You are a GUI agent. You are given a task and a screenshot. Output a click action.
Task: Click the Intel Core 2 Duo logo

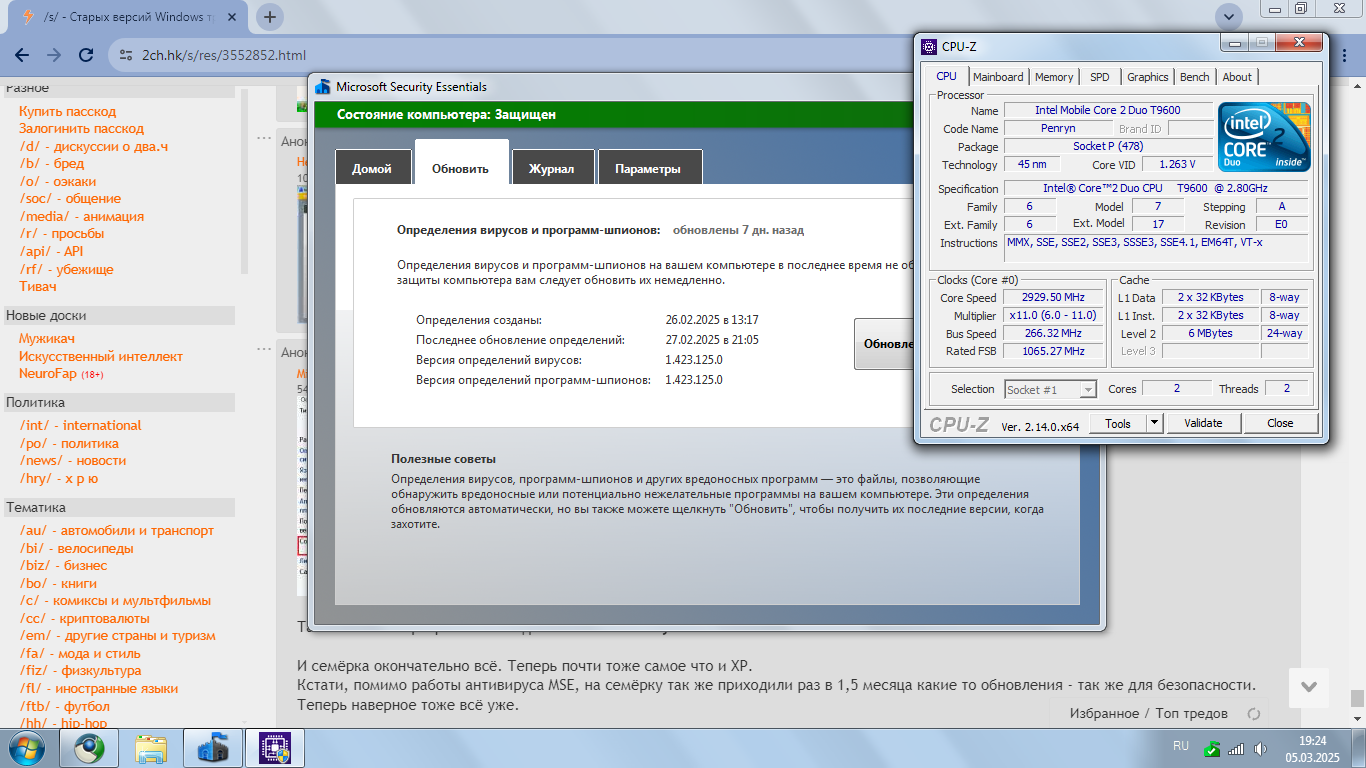1264,136
